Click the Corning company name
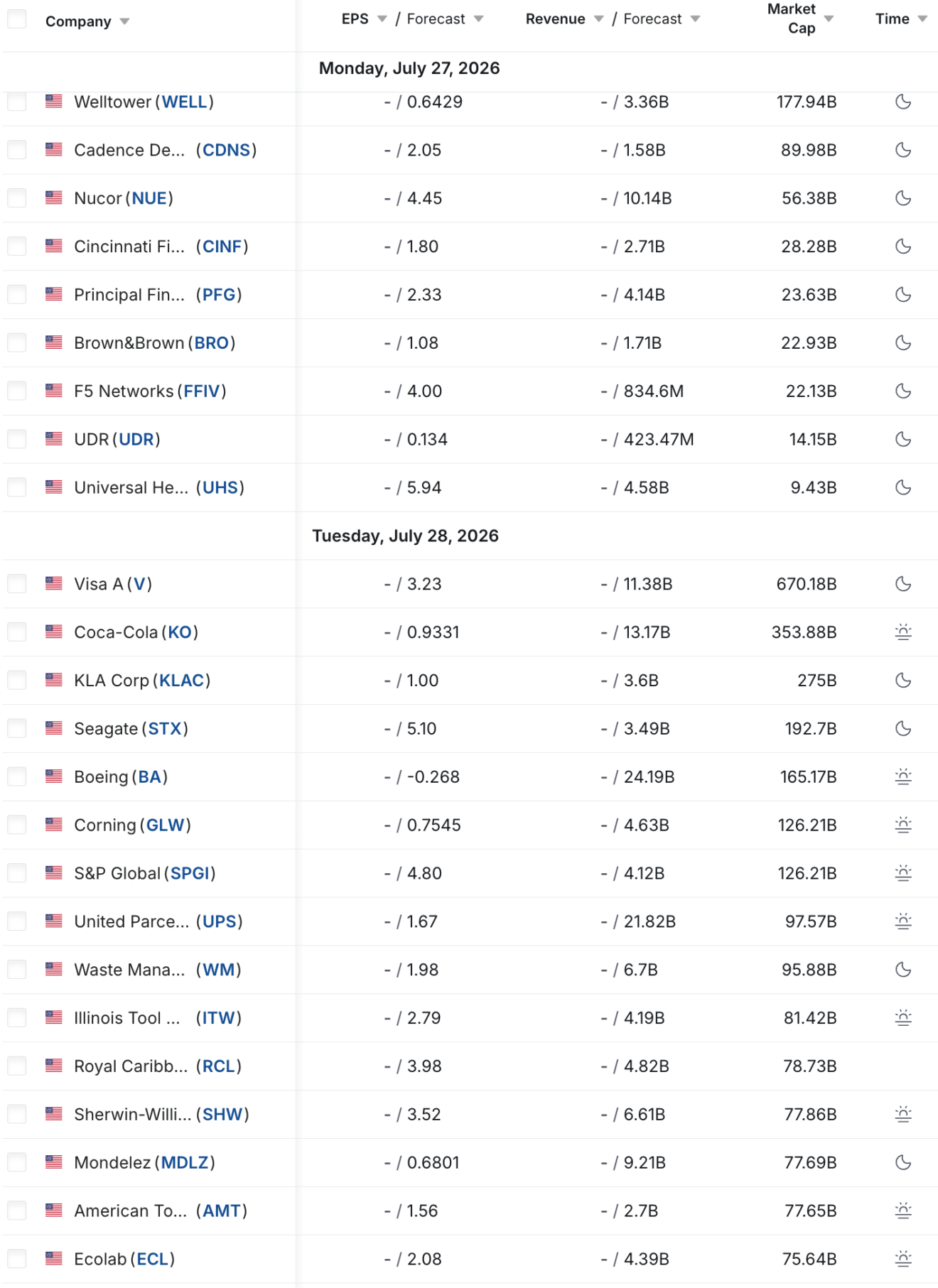Viewport: 938px width, 1288px height. point(104,825)
